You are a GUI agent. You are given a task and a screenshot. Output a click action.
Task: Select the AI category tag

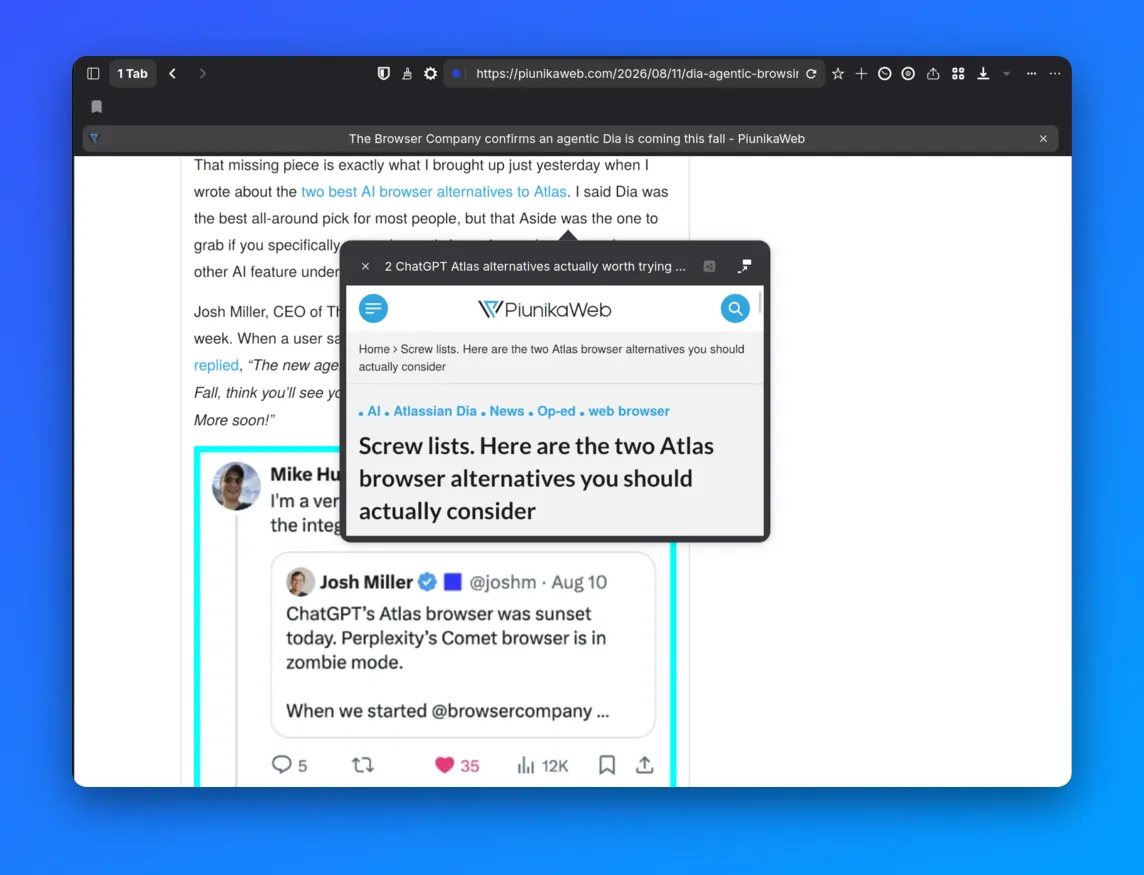(374, 411)
